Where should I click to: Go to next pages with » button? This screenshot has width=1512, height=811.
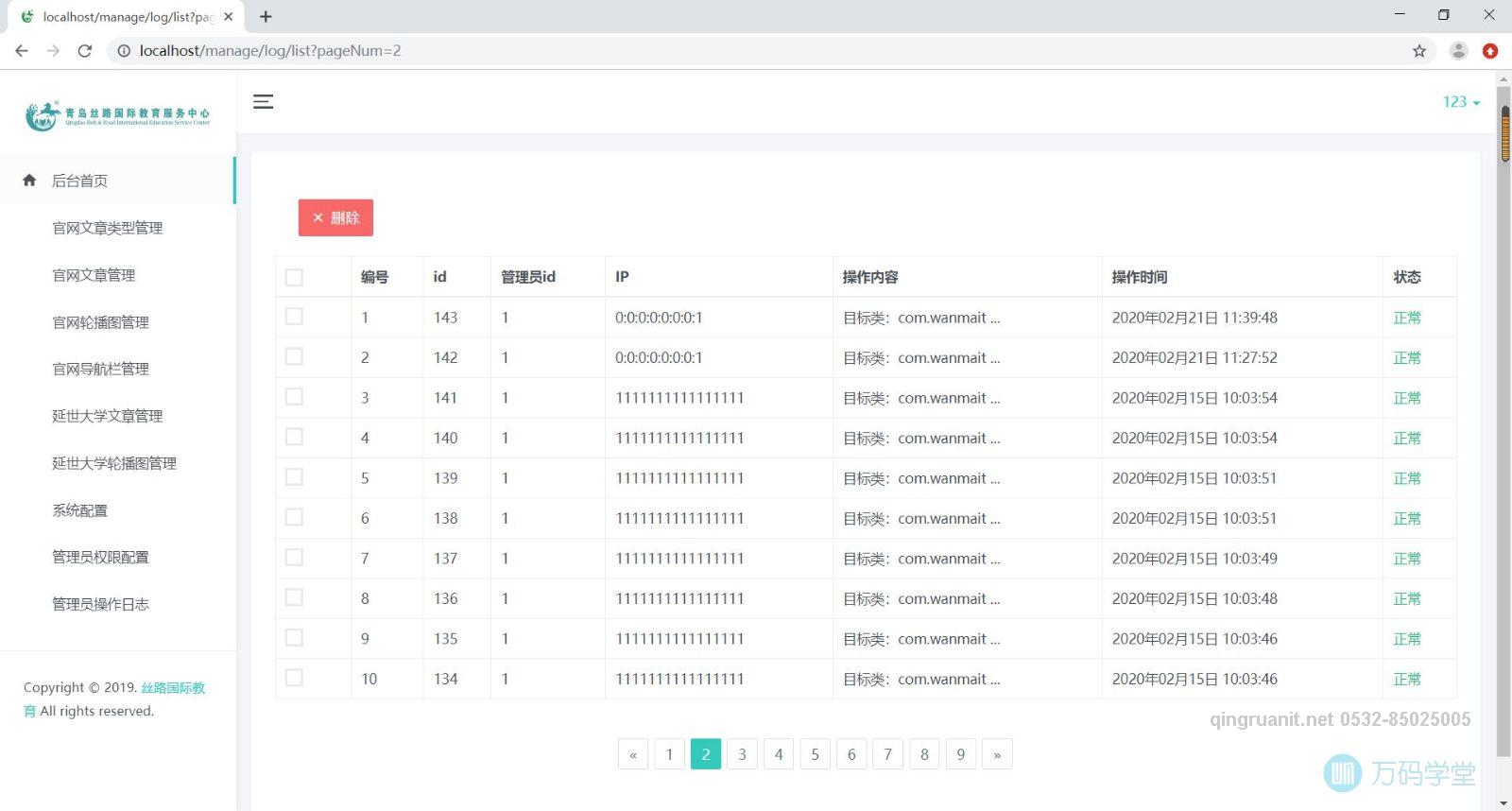coord(997,754)
